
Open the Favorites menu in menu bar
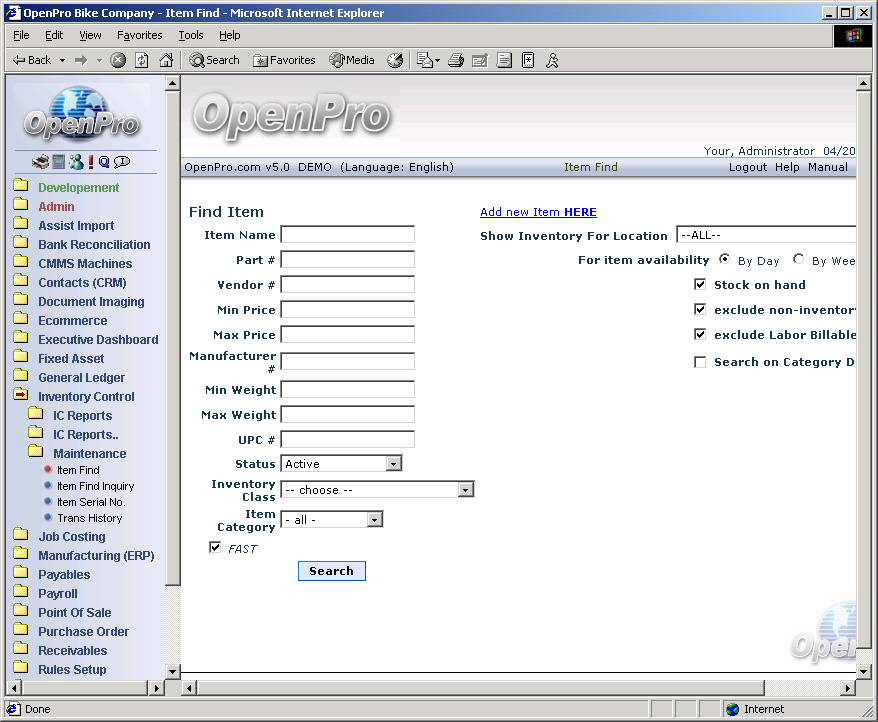coord(139,35)
